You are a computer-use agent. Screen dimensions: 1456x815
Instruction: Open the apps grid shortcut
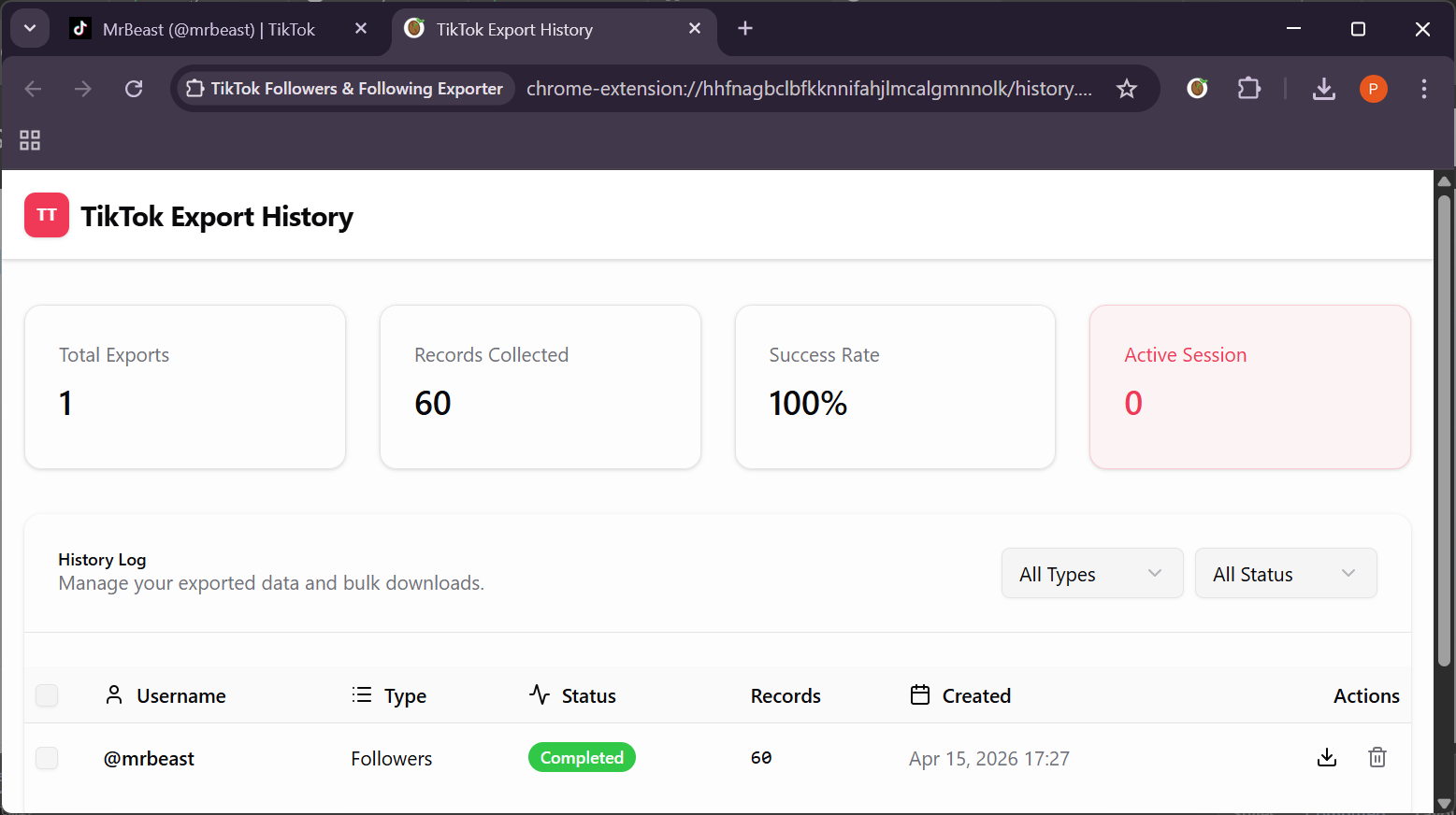30,140
